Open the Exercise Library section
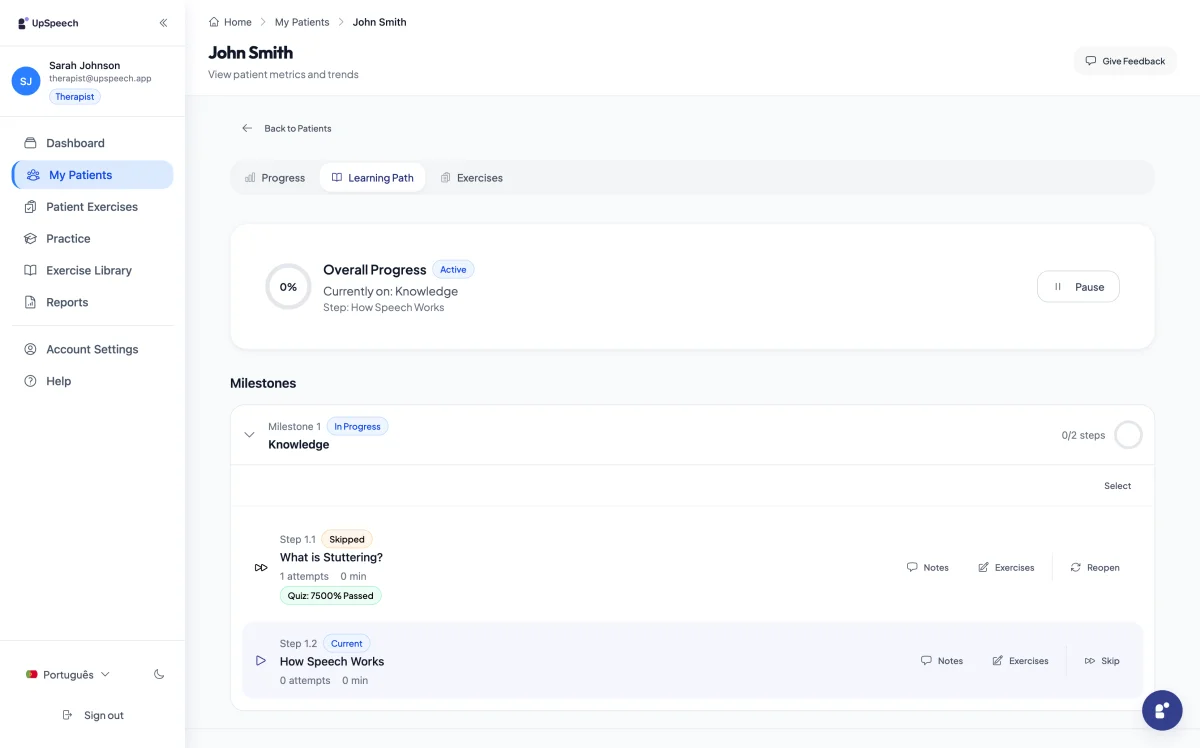 point(89,270)
